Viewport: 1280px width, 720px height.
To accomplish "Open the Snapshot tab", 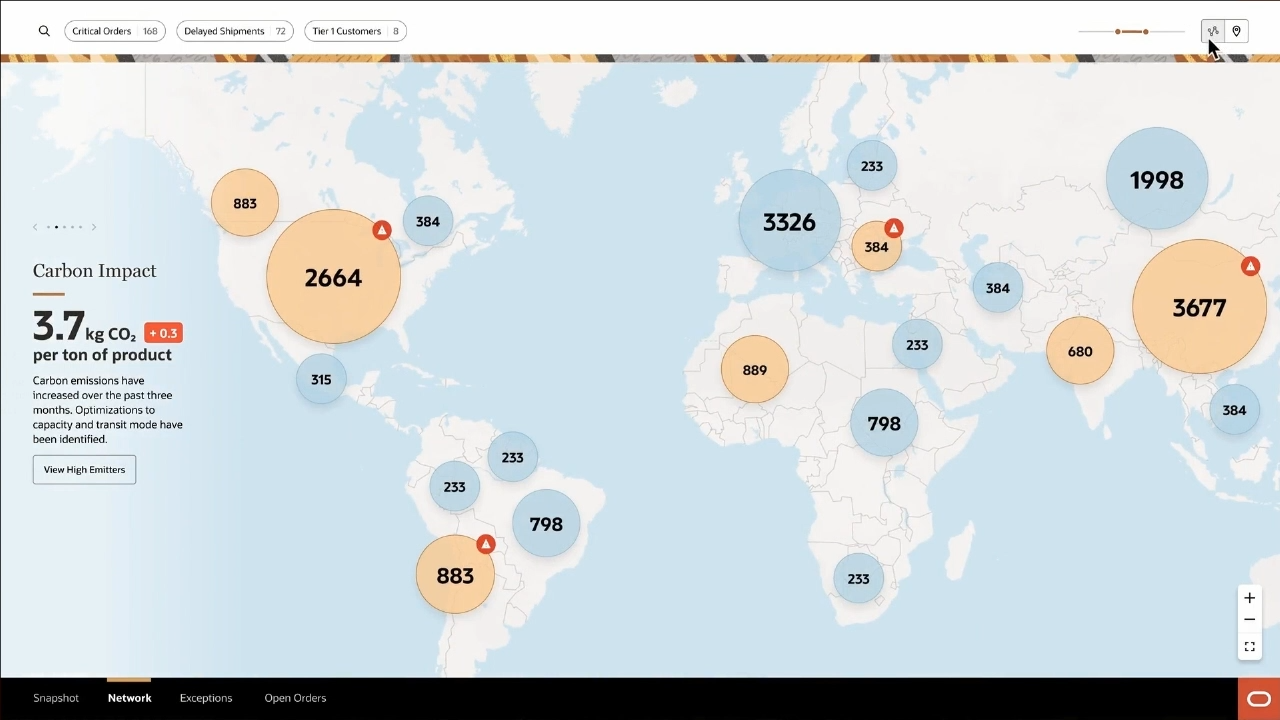I will pos(56,698).
